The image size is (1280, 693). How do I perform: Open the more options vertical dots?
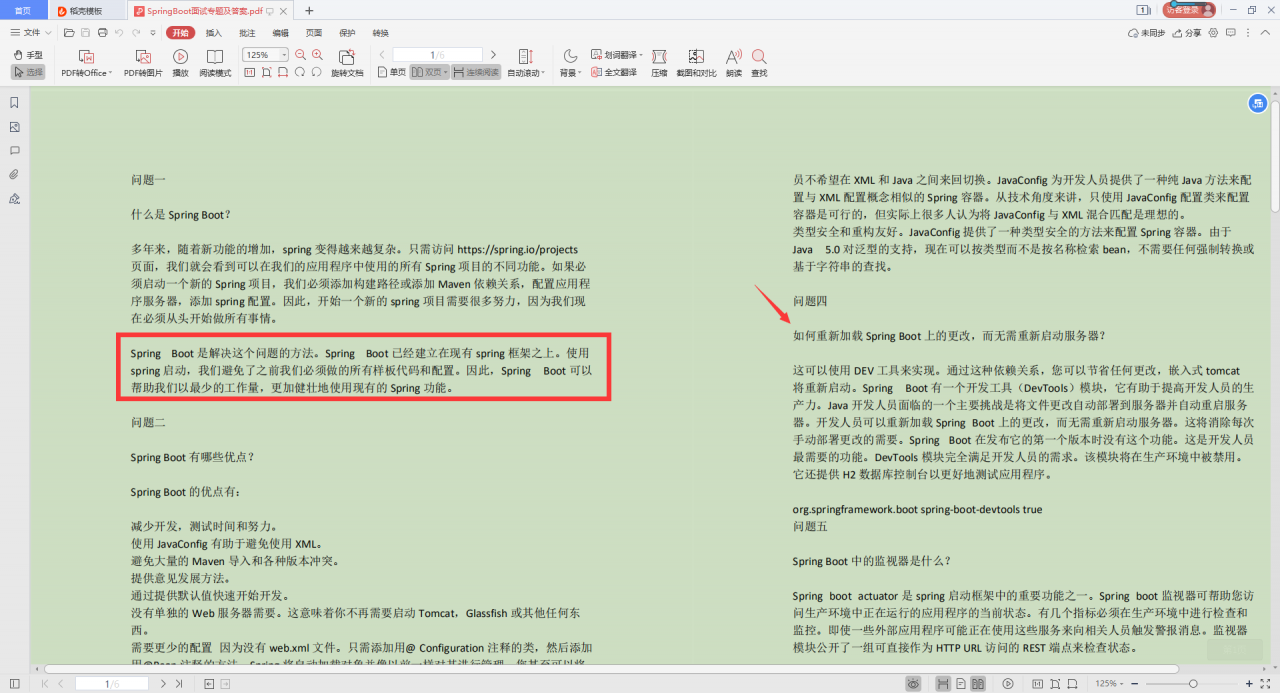pos(1249,33)
